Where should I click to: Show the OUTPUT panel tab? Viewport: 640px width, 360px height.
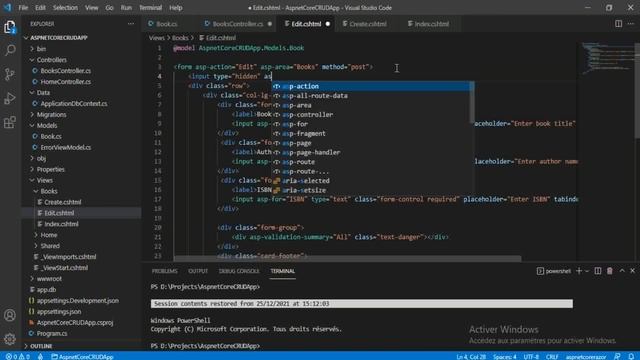point(198,271)
